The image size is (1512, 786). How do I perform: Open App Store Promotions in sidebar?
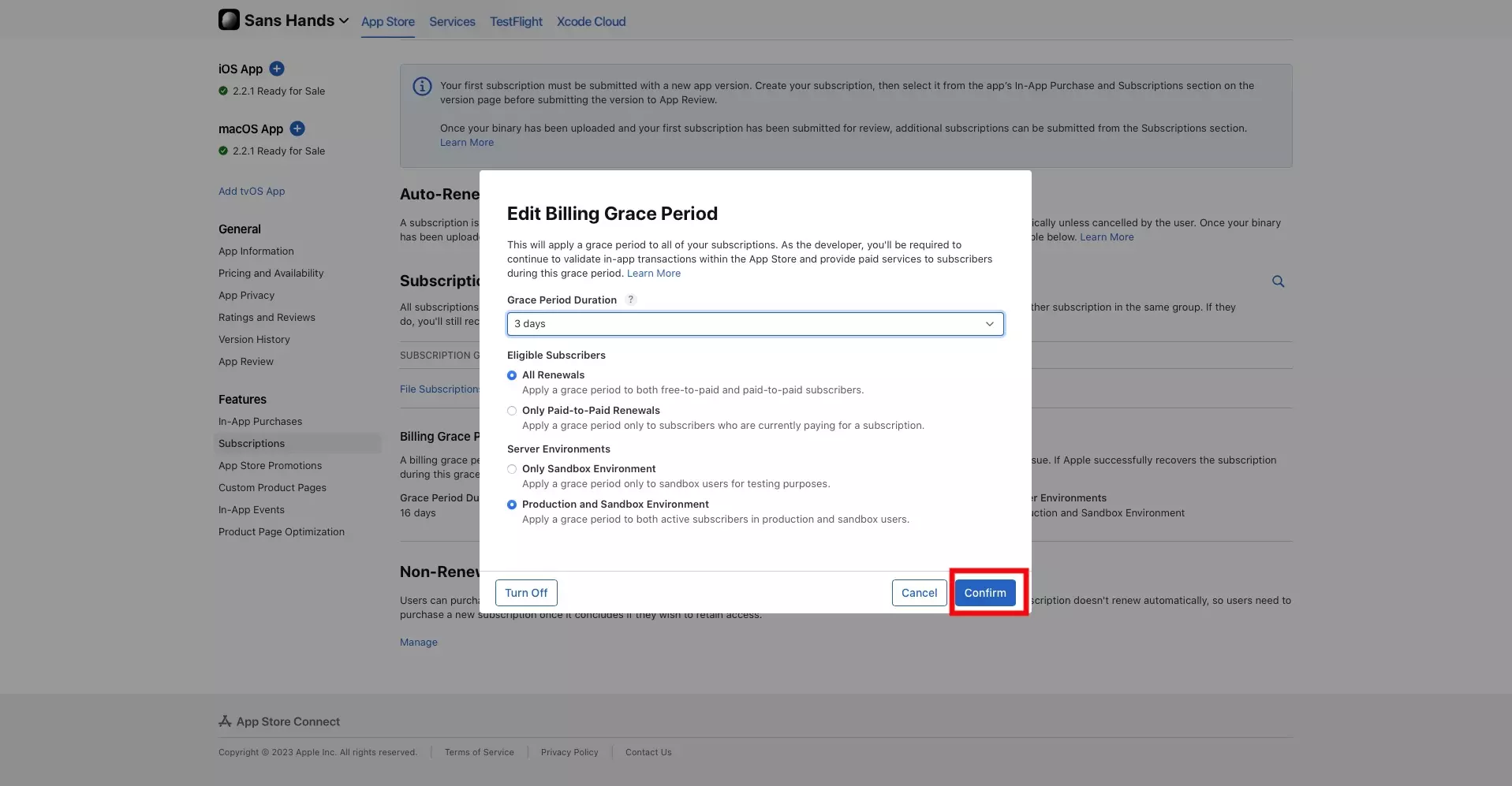click(270, 466)
